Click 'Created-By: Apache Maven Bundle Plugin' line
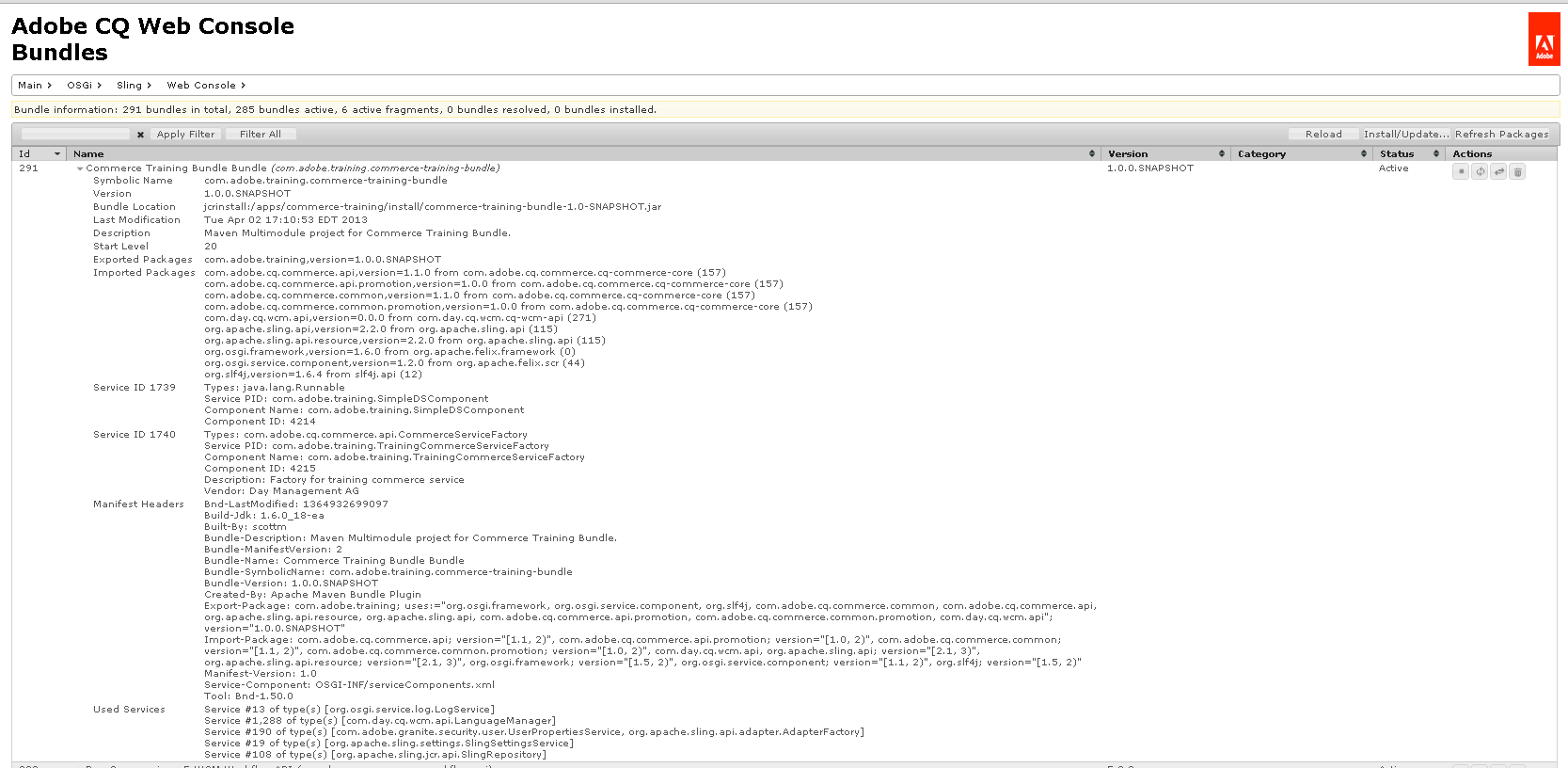The image size is (1568, 768). click(312, 595)
